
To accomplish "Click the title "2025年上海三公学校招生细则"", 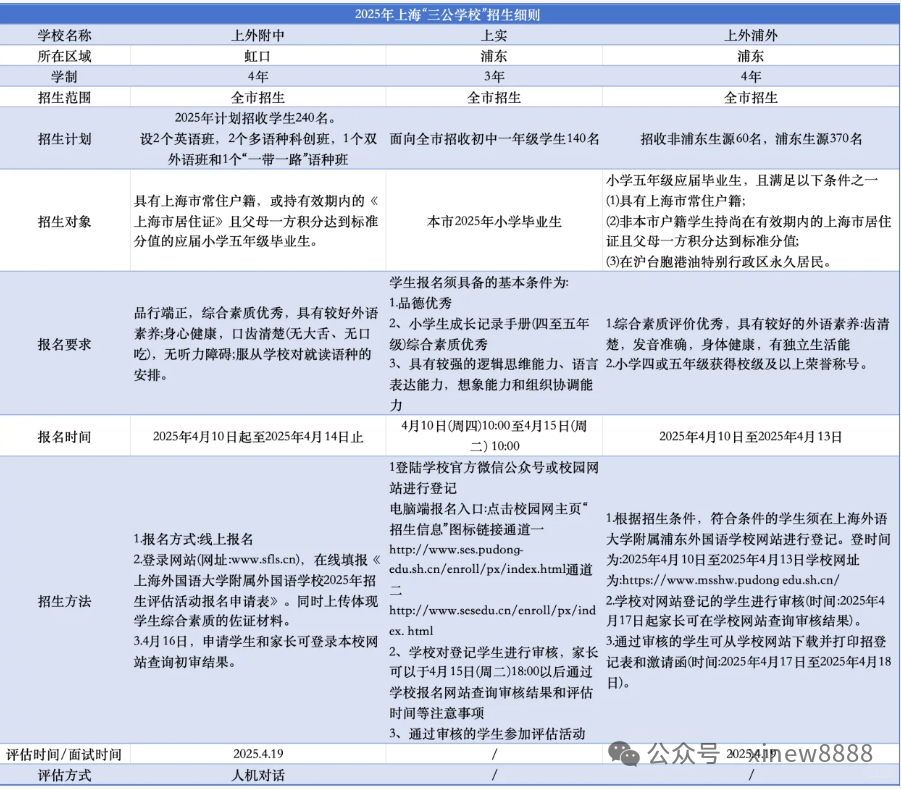I will (x=447, y=14).
